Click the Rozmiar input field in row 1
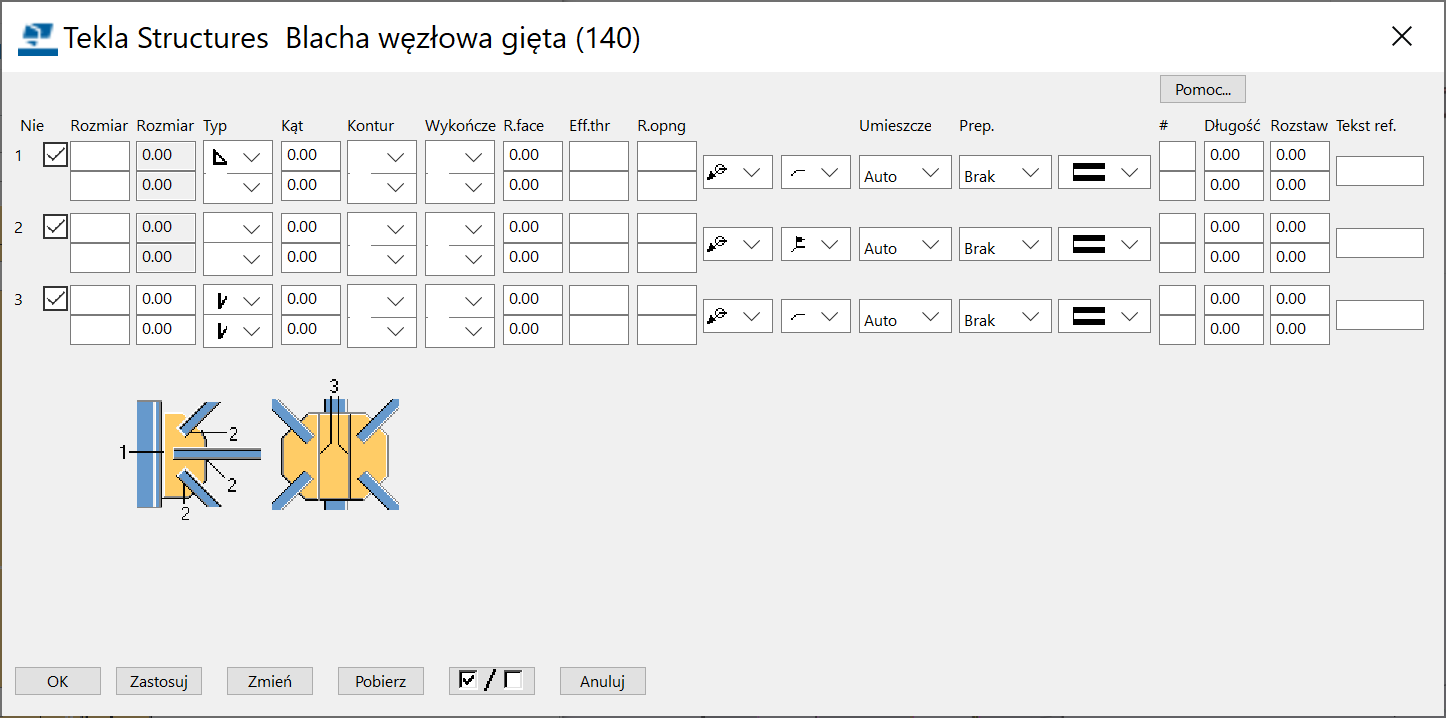The width and height of the screenshot is (1446, 718). coord(99,155)
